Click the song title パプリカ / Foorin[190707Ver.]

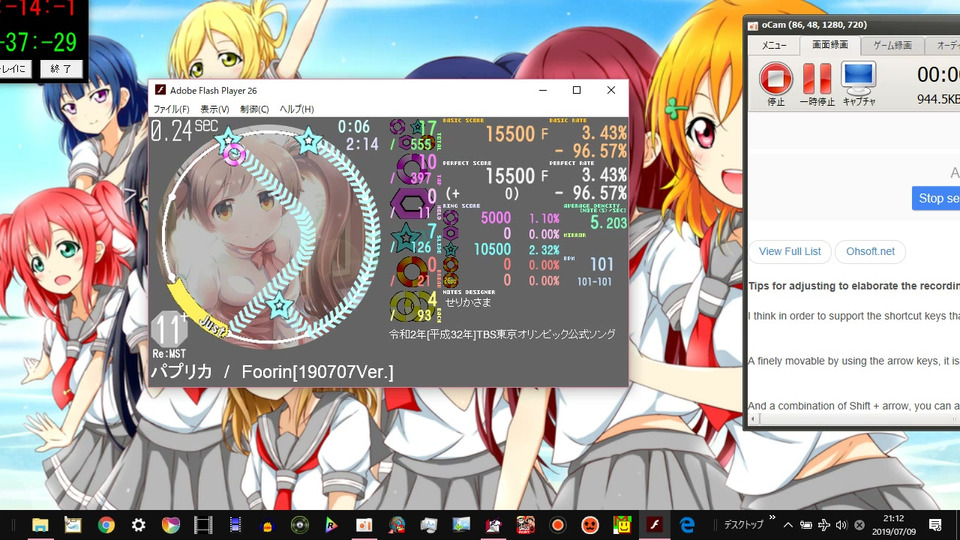coord(273,372)
